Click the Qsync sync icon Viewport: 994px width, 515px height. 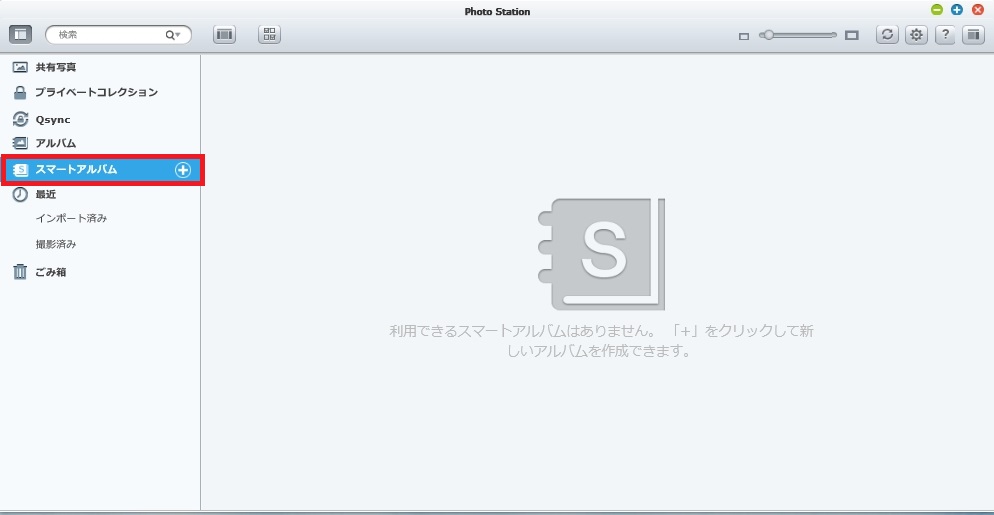pyautogui.click(x=20, y=119)
